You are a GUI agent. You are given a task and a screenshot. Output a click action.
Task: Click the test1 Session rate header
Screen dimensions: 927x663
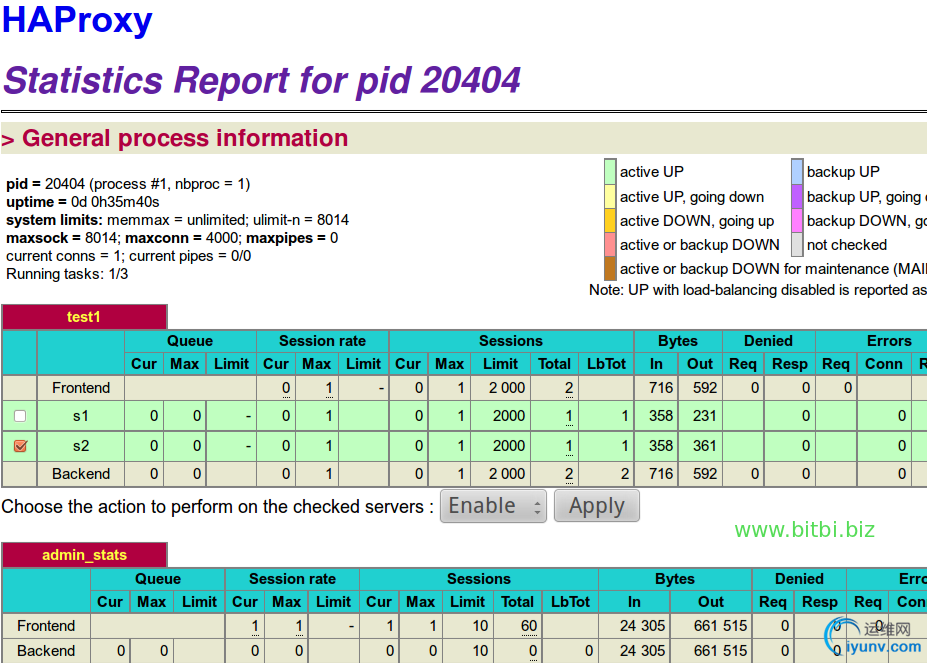click(x=322, y=341)
